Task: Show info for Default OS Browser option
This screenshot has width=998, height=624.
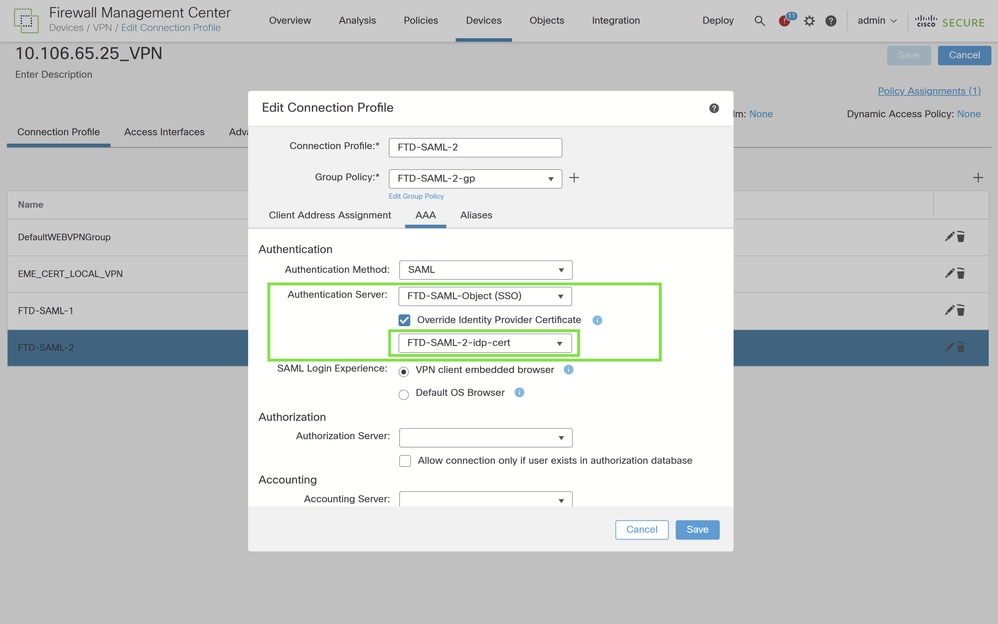Action: (x=519, y=392)
